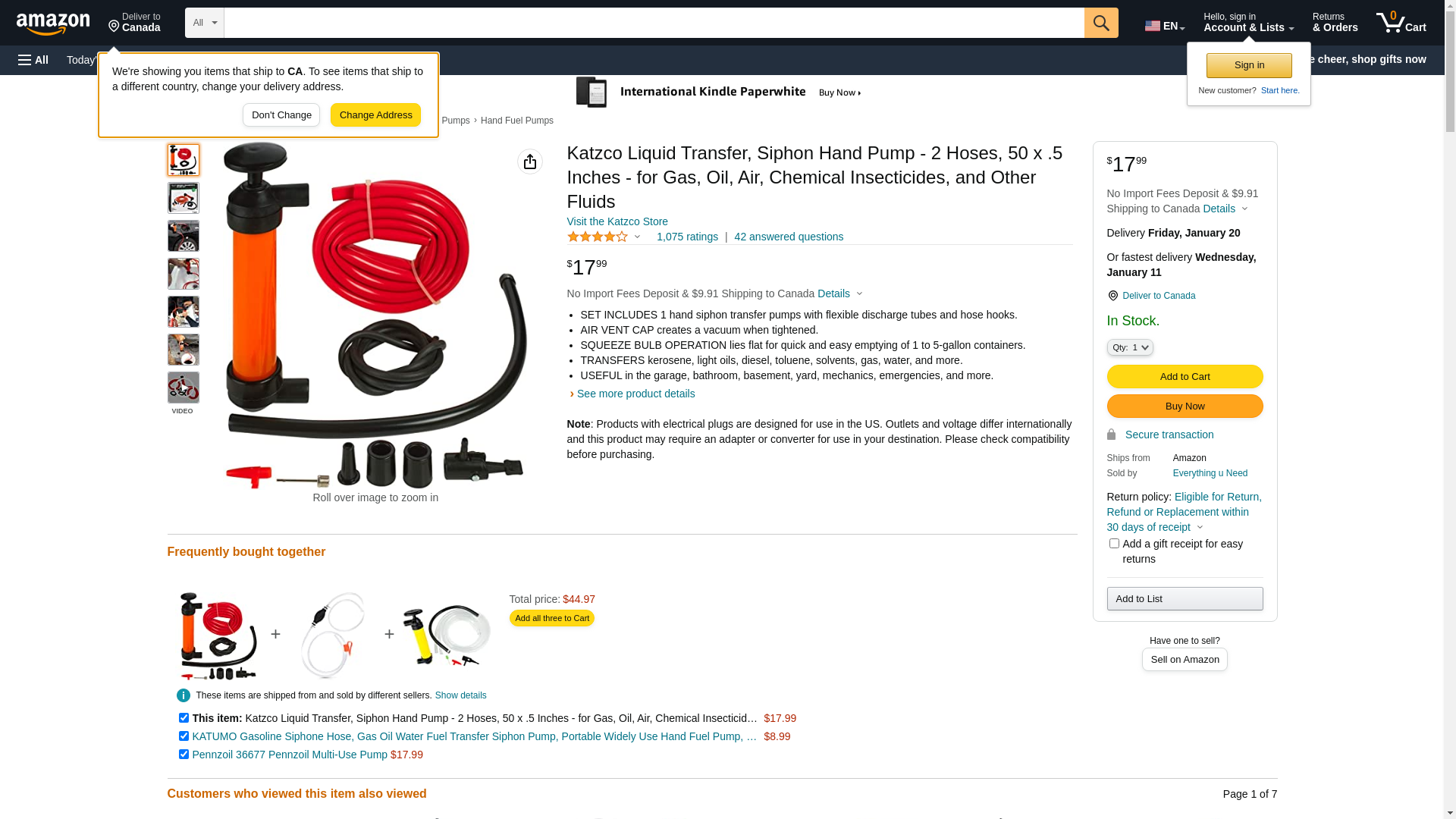
Task: Toggle the gift receipt checkbox
Action: tap(1114, 544)
